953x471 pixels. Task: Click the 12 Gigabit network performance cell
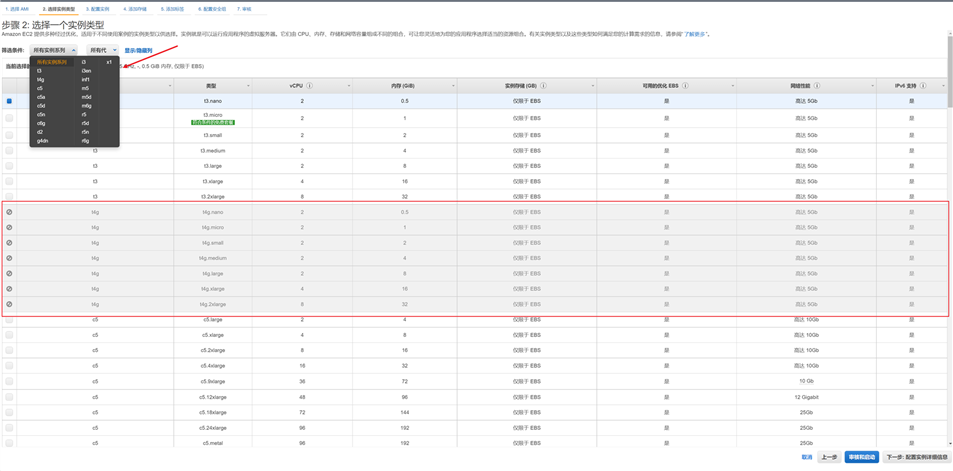(x=807, y=397)
